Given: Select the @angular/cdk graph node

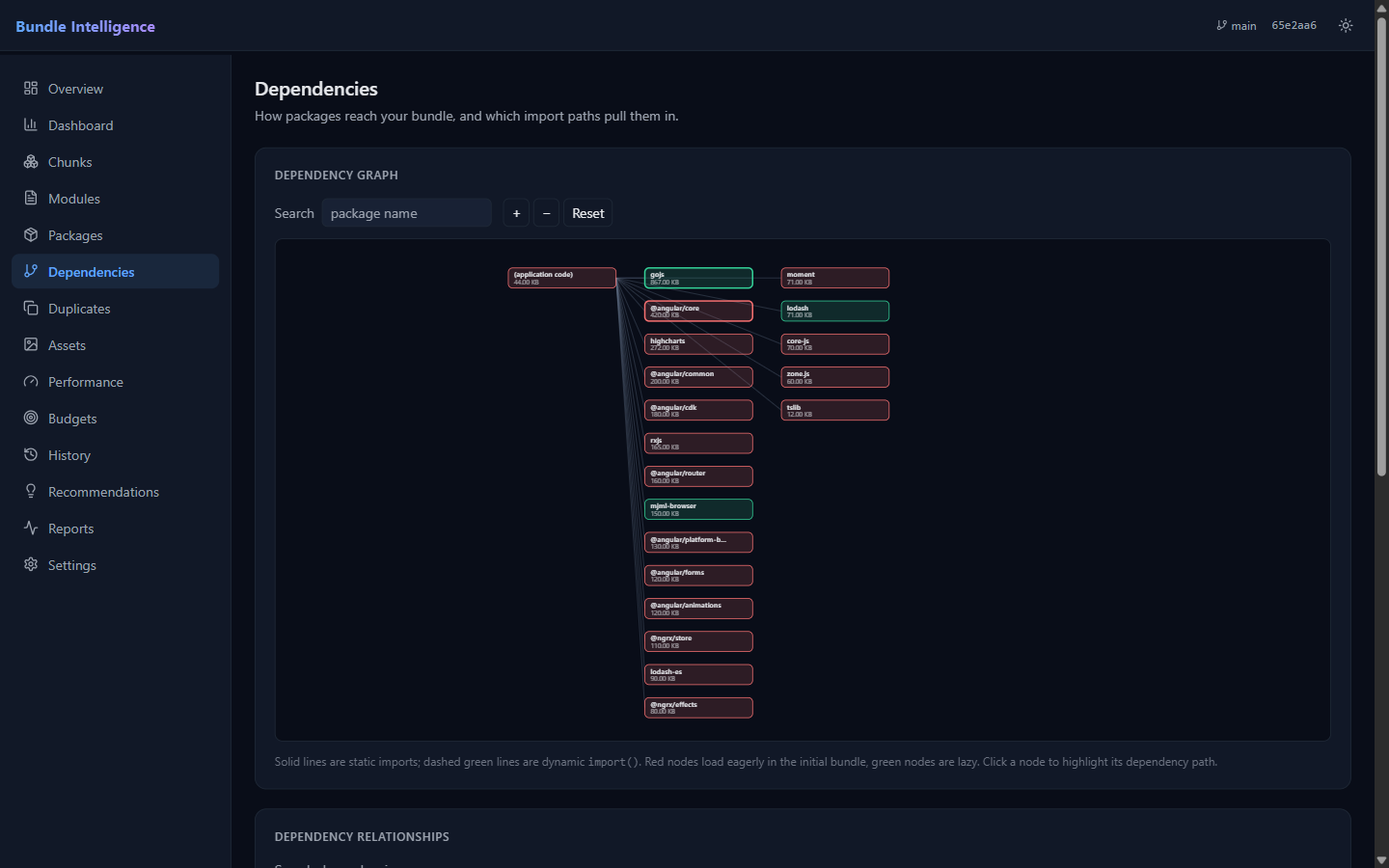Looking at the screenshot, I should tap(698, 410).
